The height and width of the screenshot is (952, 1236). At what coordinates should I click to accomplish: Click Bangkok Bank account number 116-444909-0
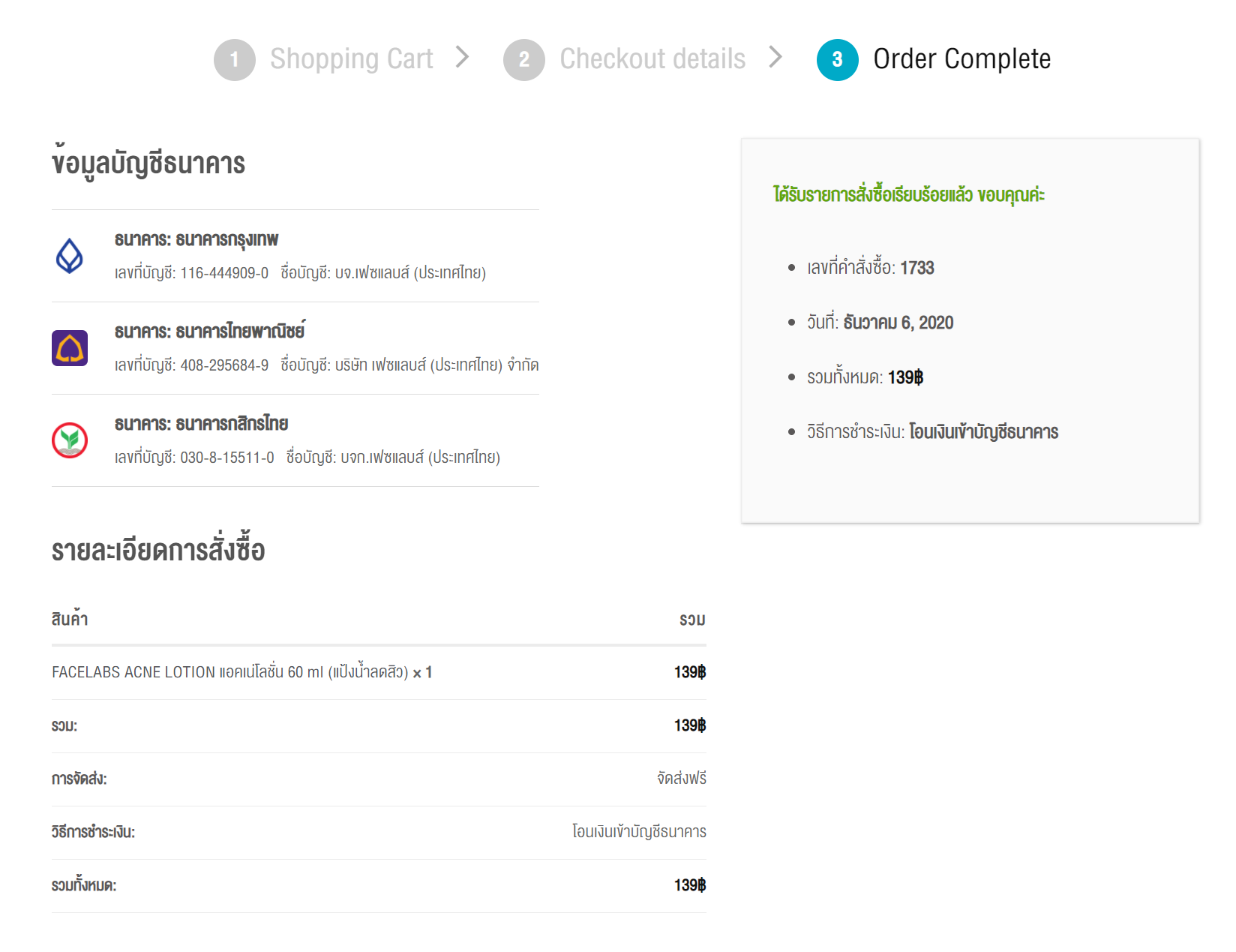coord(224,273)
